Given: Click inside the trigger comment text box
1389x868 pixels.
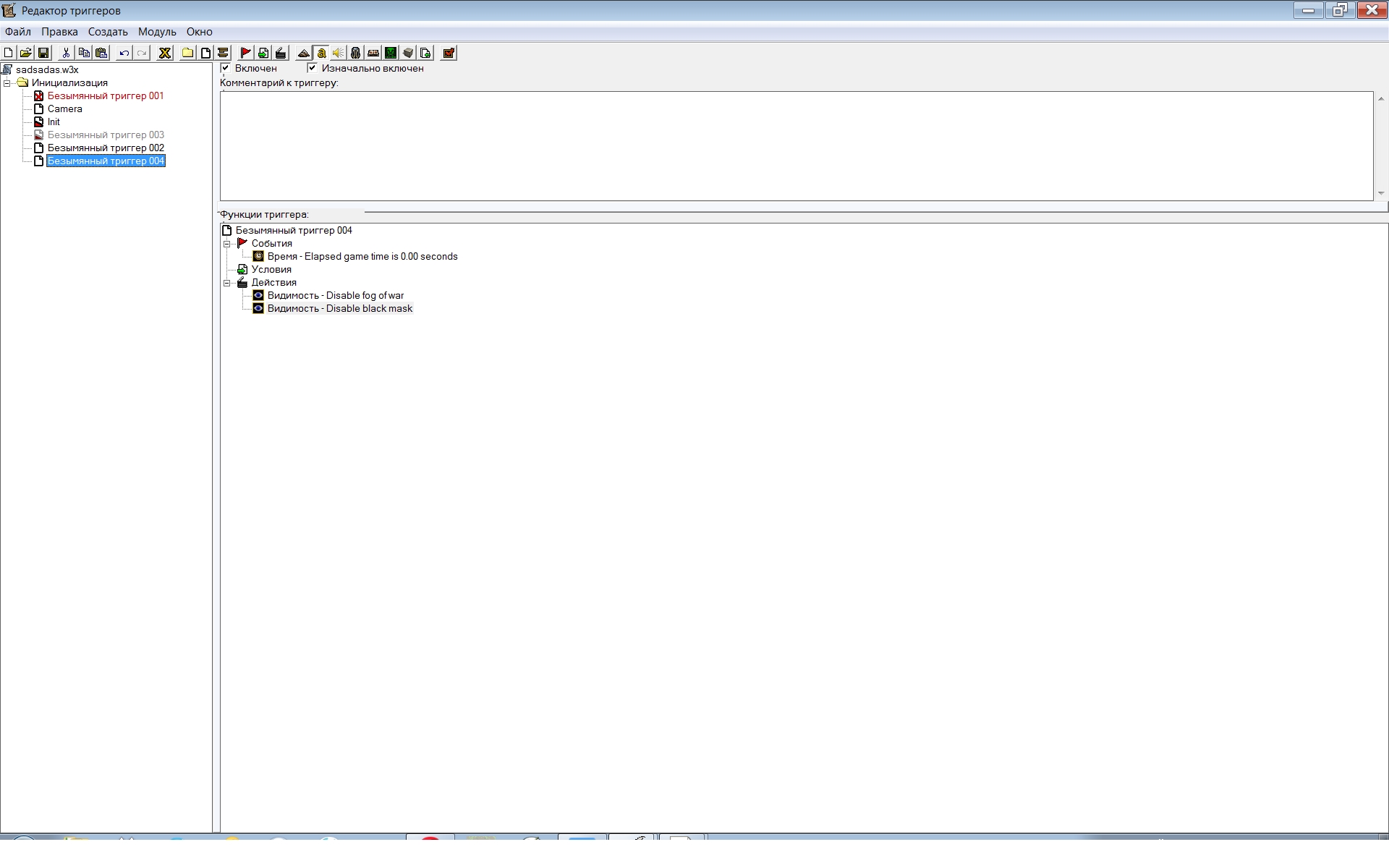Looking at the screenshot, I should pyautogui.click(x=796, y=146).
